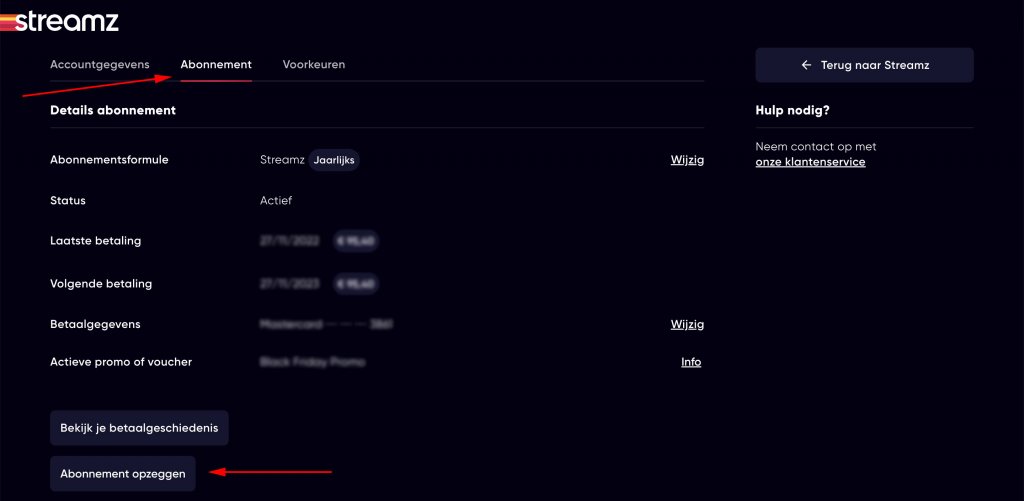This screenshot has height=501, width=1024.
Task: Open the onze klantenservice link
Action: pyautogui.click(x=810, y=162)
